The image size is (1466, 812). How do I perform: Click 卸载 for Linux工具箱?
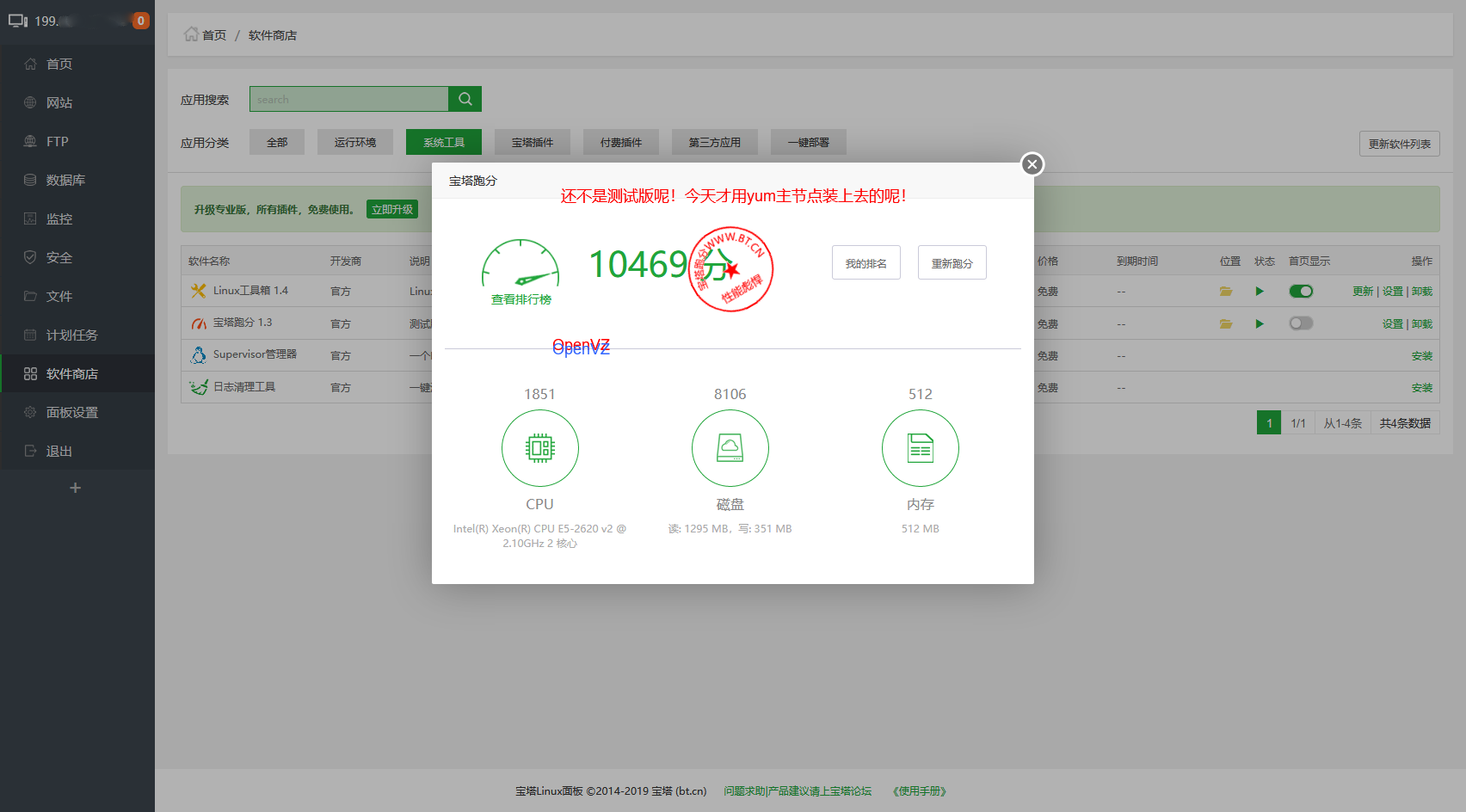(x=1422, y=292)
